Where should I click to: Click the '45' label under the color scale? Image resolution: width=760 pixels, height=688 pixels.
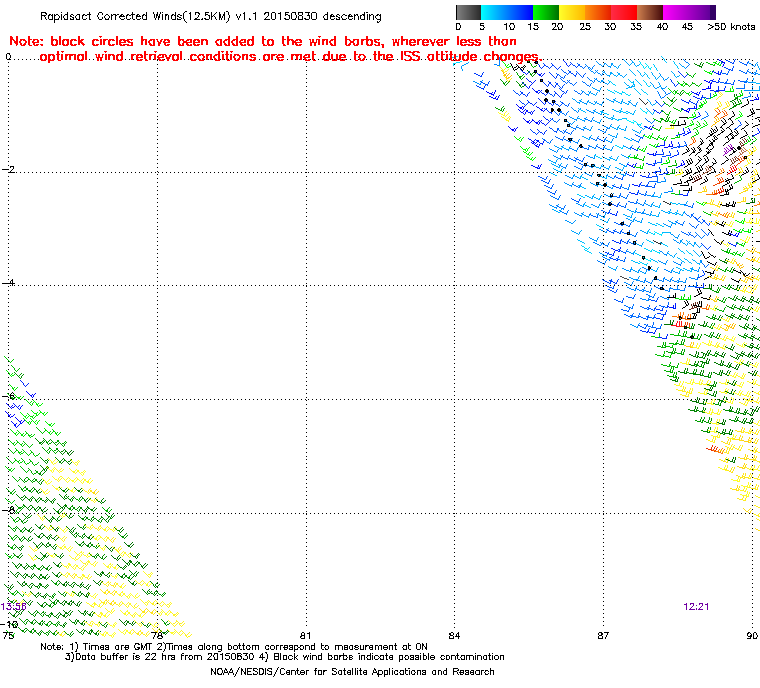[x=687, y=27]
